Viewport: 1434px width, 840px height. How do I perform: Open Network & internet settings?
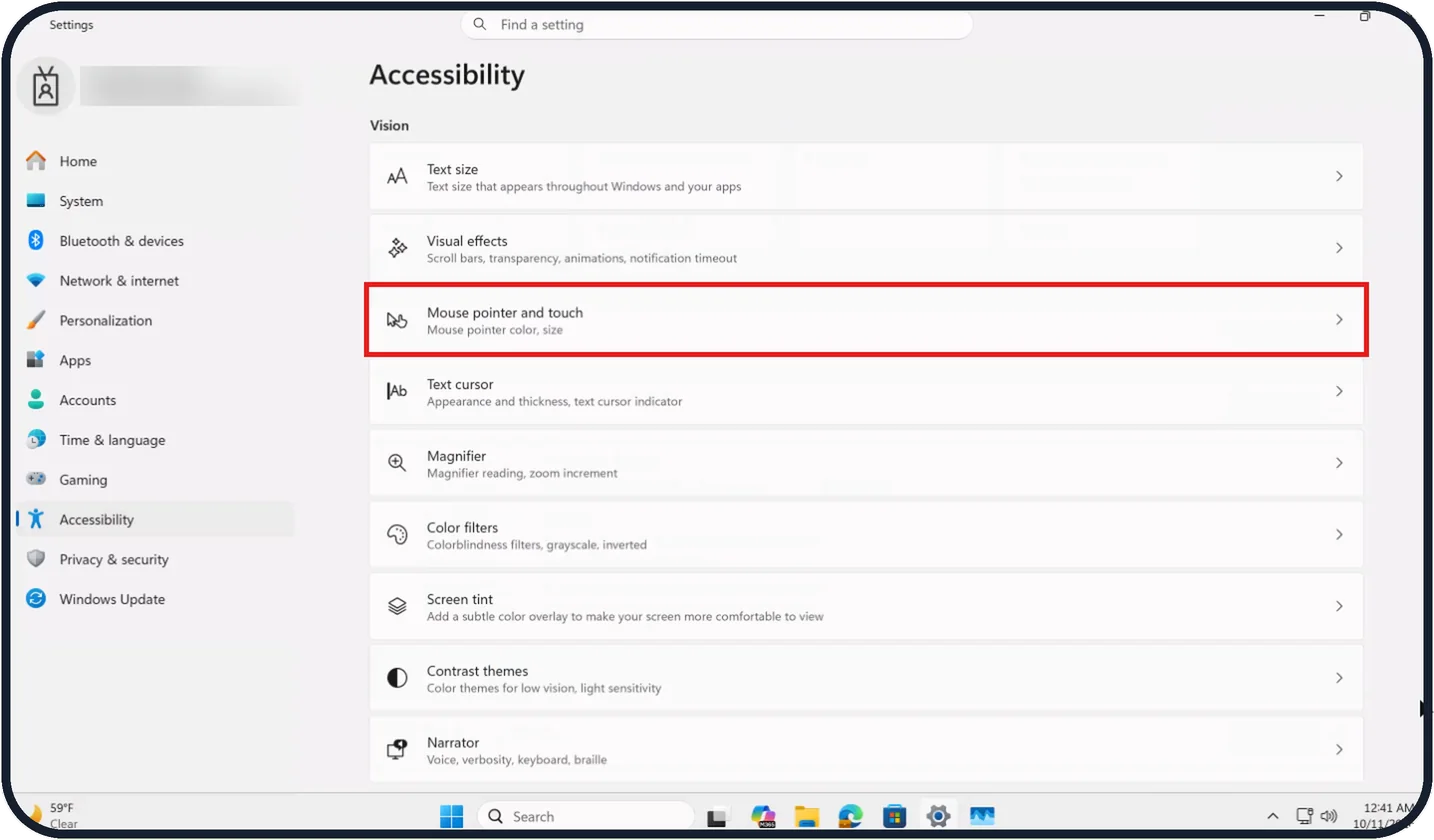coord(155,281)
